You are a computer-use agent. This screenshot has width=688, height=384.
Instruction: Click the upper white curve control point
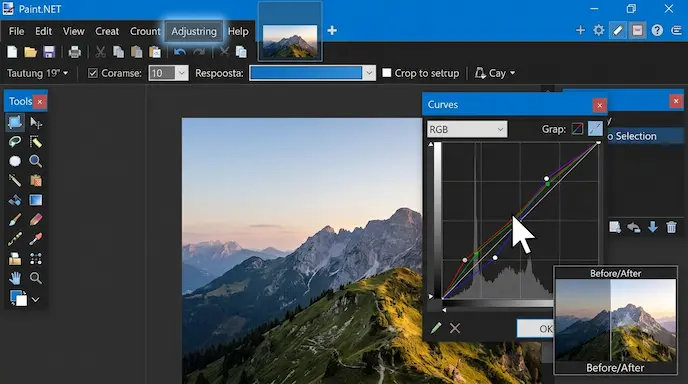[546, 179]
